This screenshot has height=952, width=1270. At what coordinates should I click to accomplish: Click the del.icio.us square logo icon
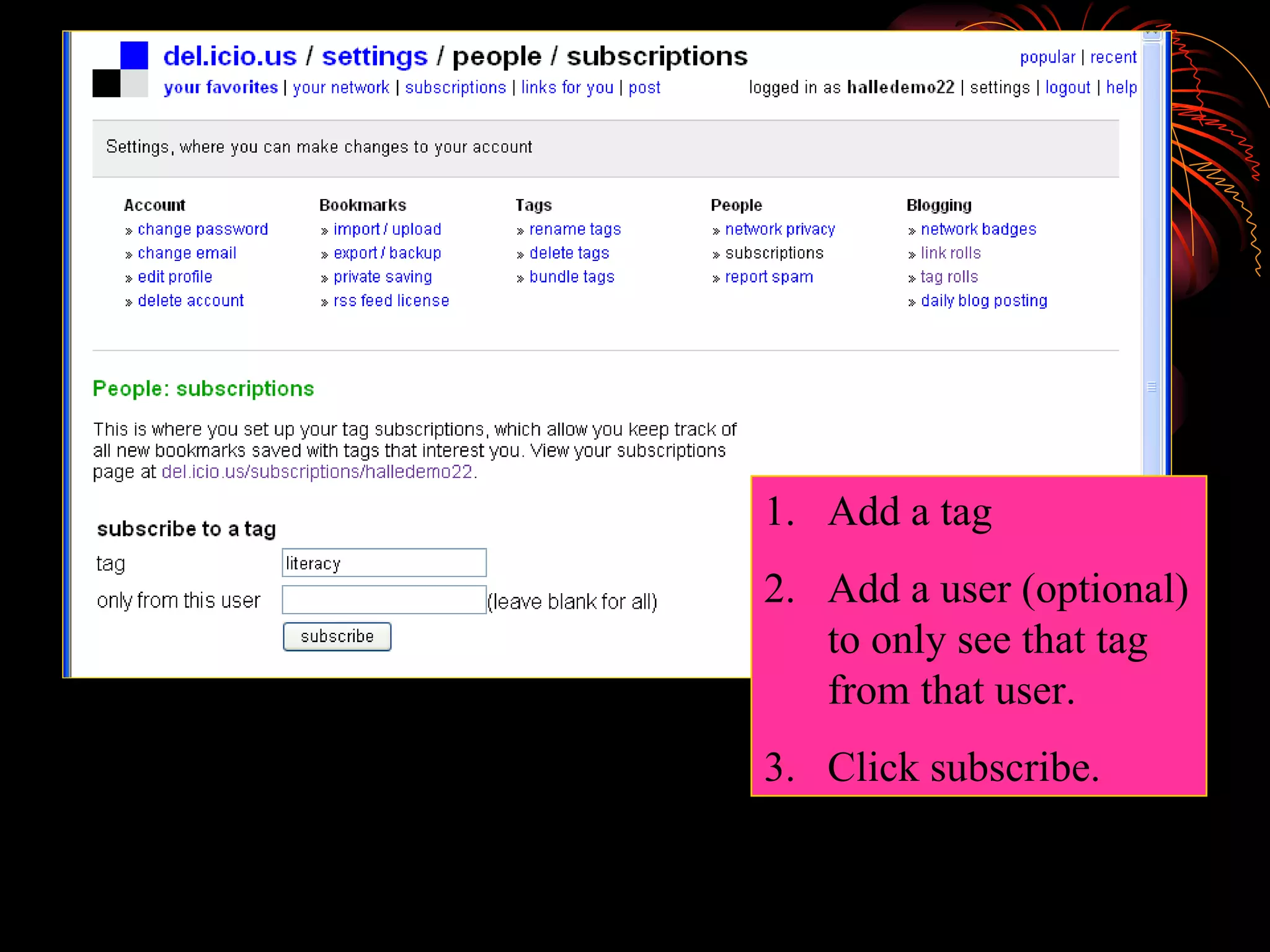[x=120, y=69]
